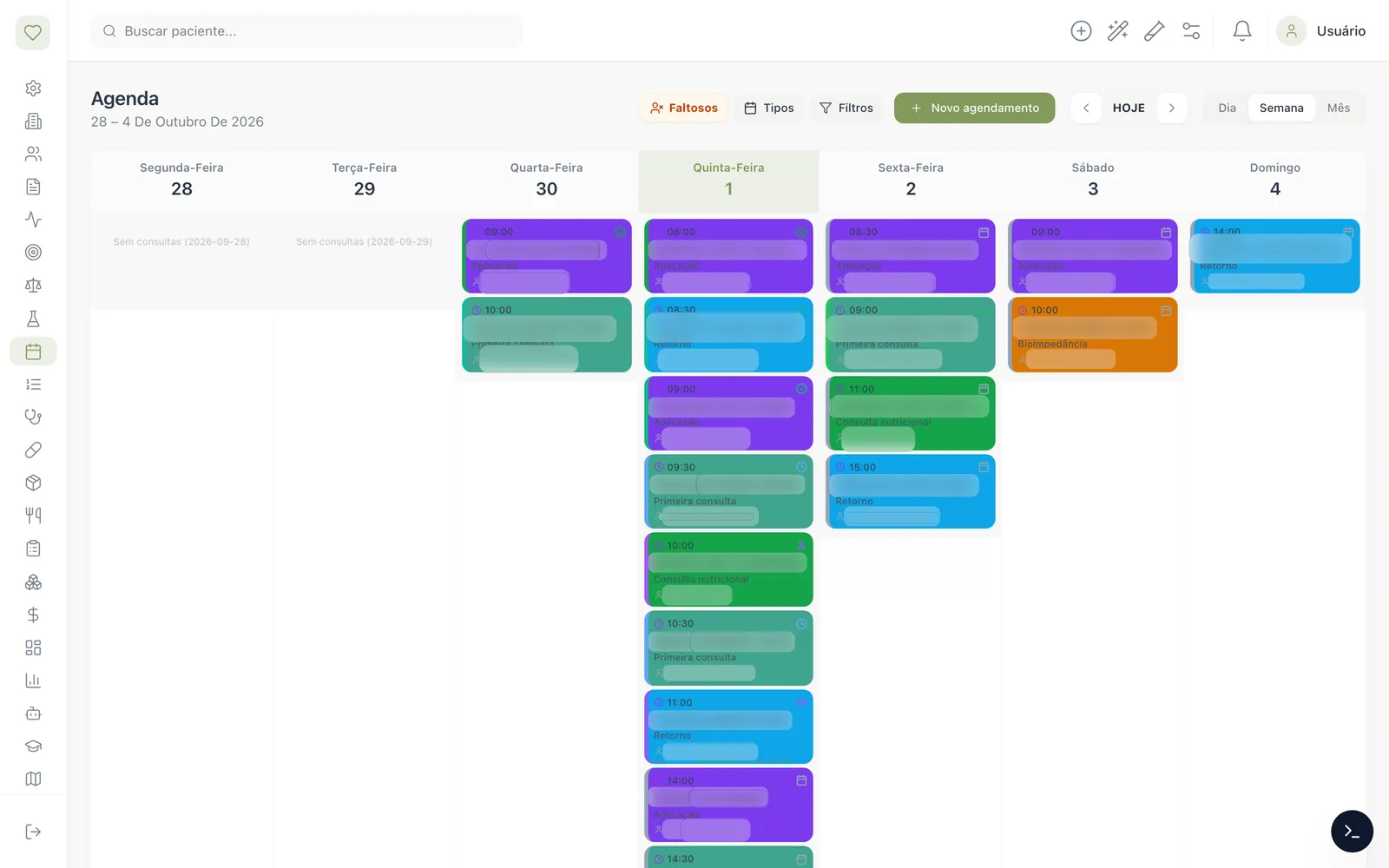The width and height of the screenshot is (1389, 868).
Task: Open the graduation cap sidebar icon
Action: click(33, 746)
